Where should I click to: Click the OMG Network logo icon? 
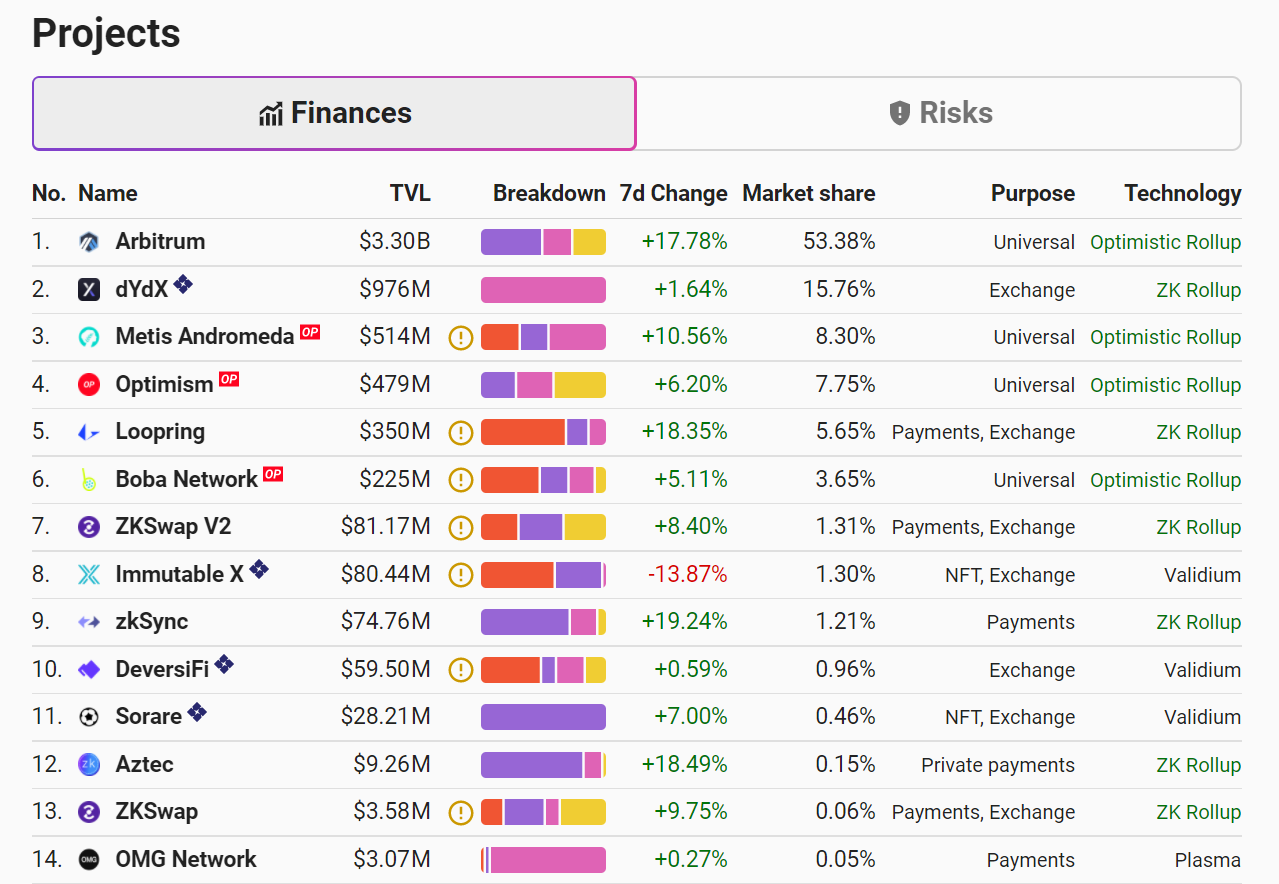(x=89, y=859)
